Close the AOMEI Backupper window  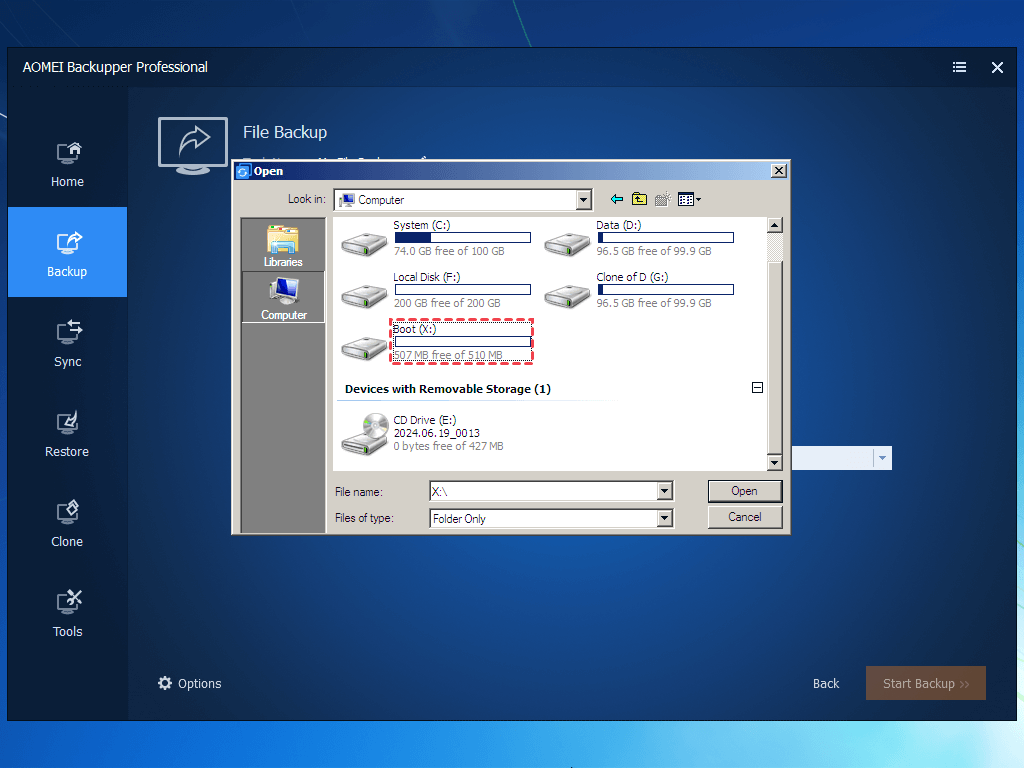(x=997, y=67)
